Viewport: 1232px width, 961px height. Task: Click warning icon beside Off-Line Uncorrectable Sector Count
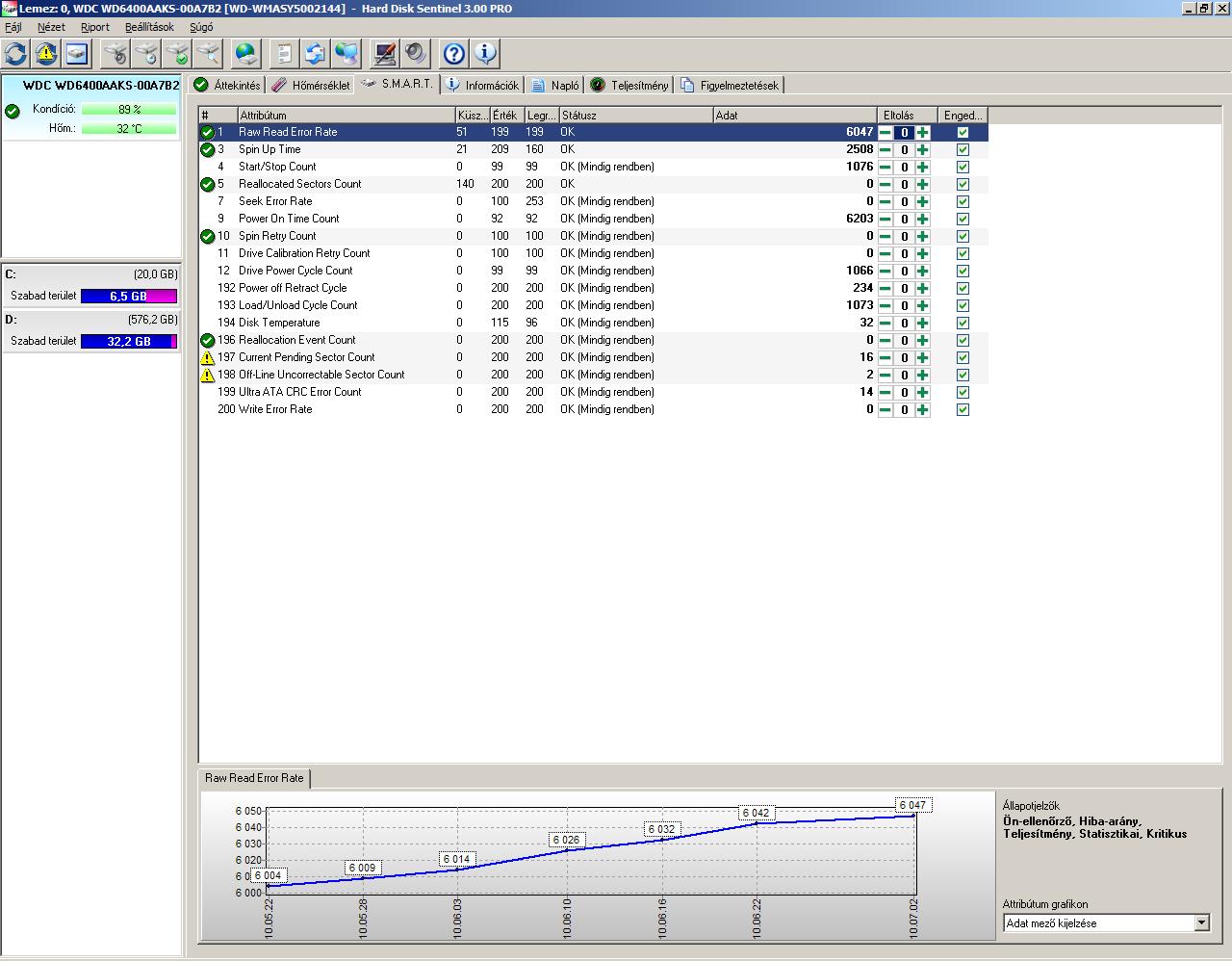pos(207,375)
